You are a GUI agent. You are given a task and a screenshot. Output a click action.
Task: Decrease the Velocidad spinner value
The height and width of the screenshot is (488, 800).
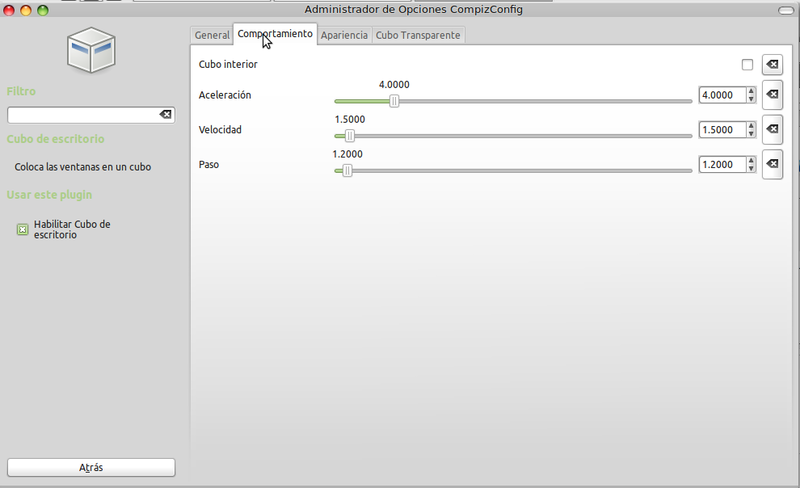[751, 134]
